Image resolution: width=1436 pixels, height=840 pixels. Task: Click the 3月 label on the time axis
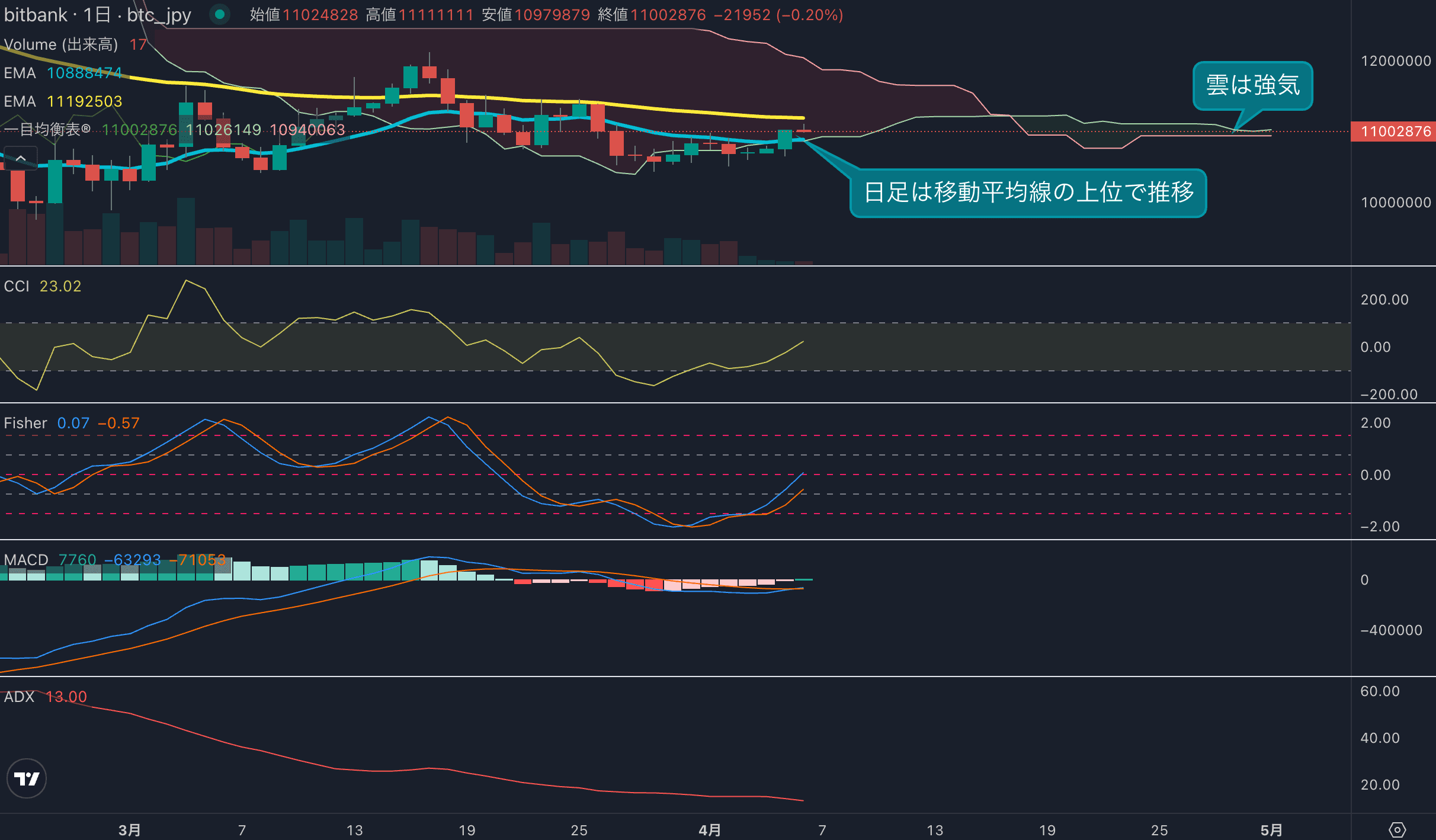(x=129, y=830)
